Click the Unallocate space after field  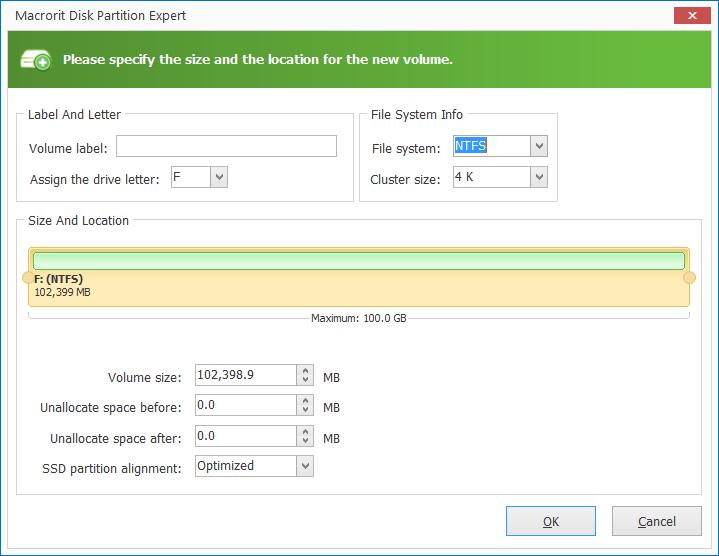point(246,436)
